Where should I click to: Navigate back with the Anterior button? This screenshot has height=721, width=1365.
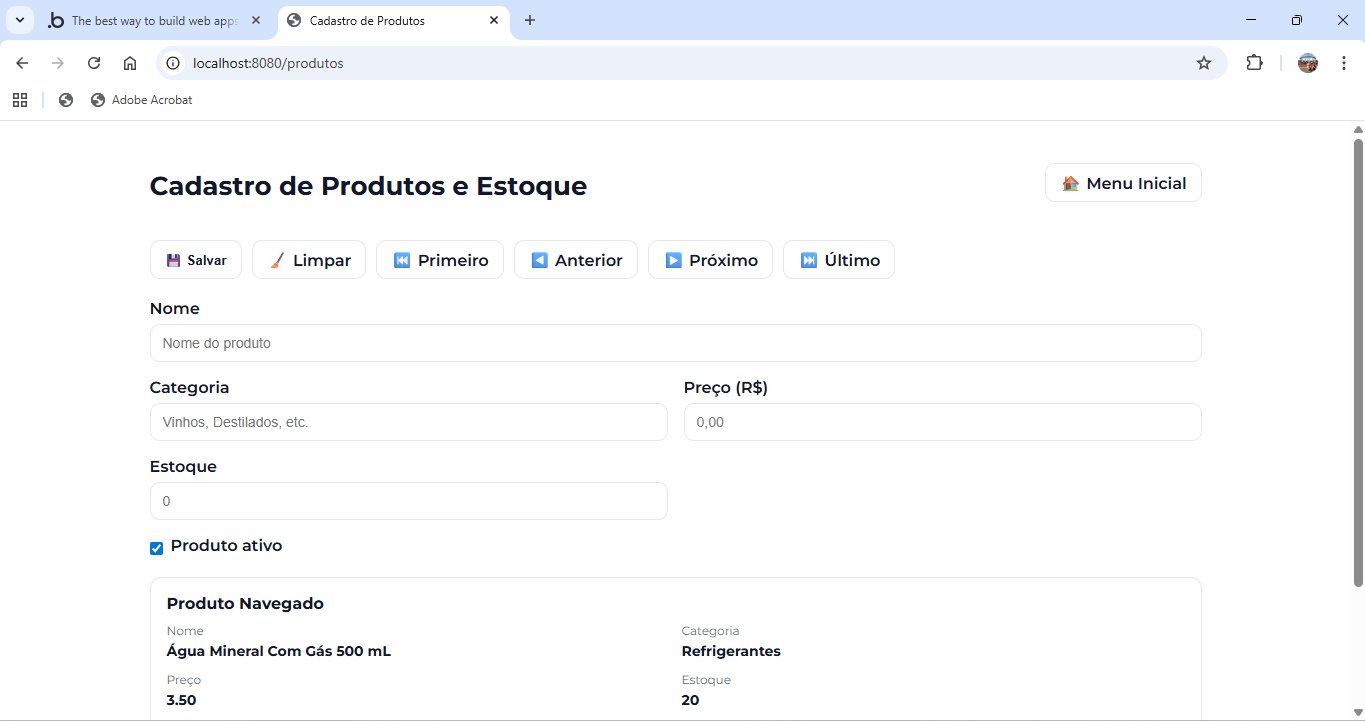(x=575, y=260)
